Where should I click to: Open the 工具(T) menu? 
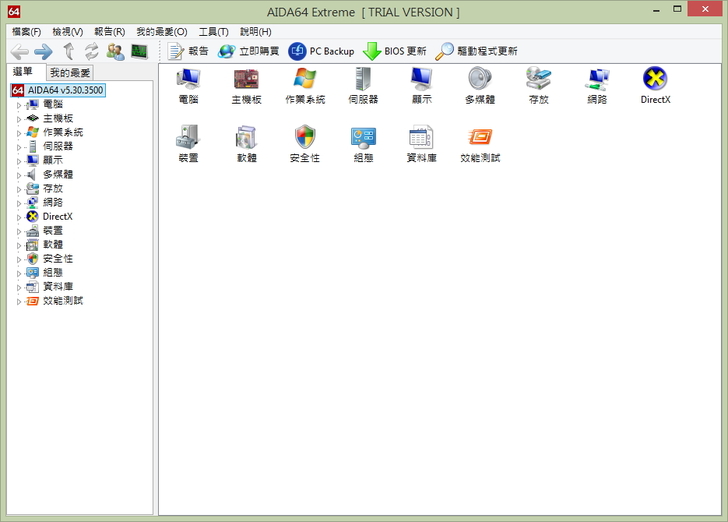point(213,32)
